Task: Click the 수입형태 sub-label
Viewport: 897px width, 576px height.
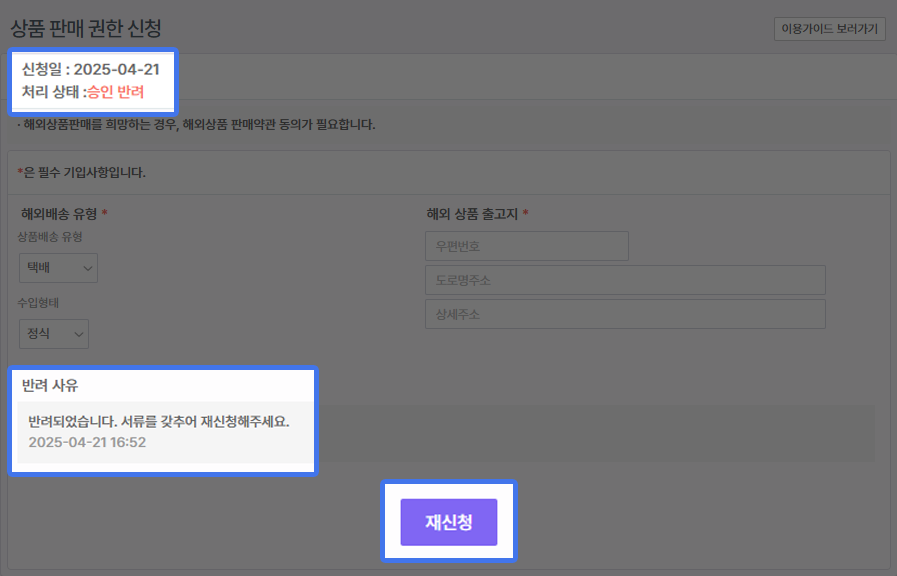Action: click(x=40, y=302)
